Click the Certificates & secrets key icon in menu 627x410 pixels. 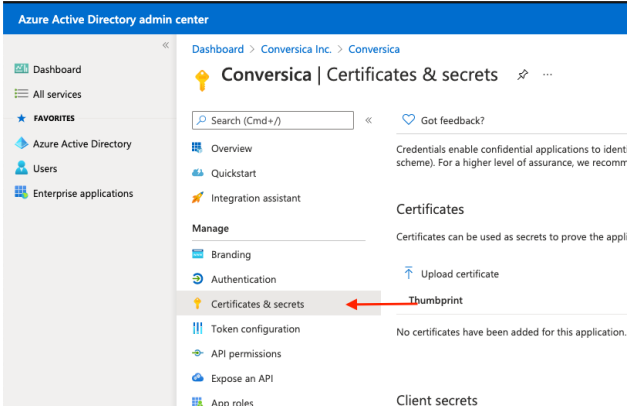(x=197, y=304)
